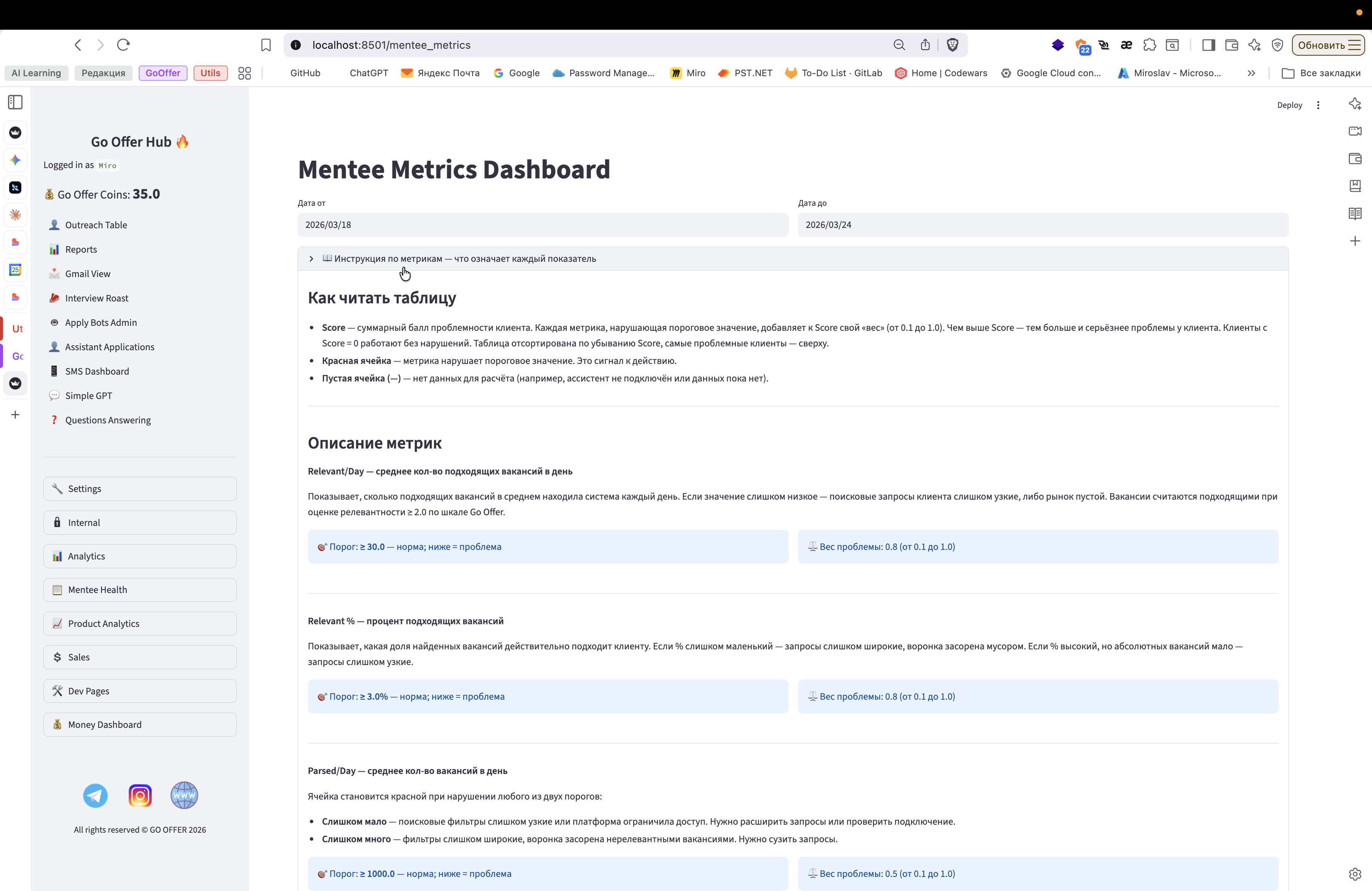Click the share icon in address bar
Image resolution: width=1372 pixels, height=891 pixels.
[925, 45]
